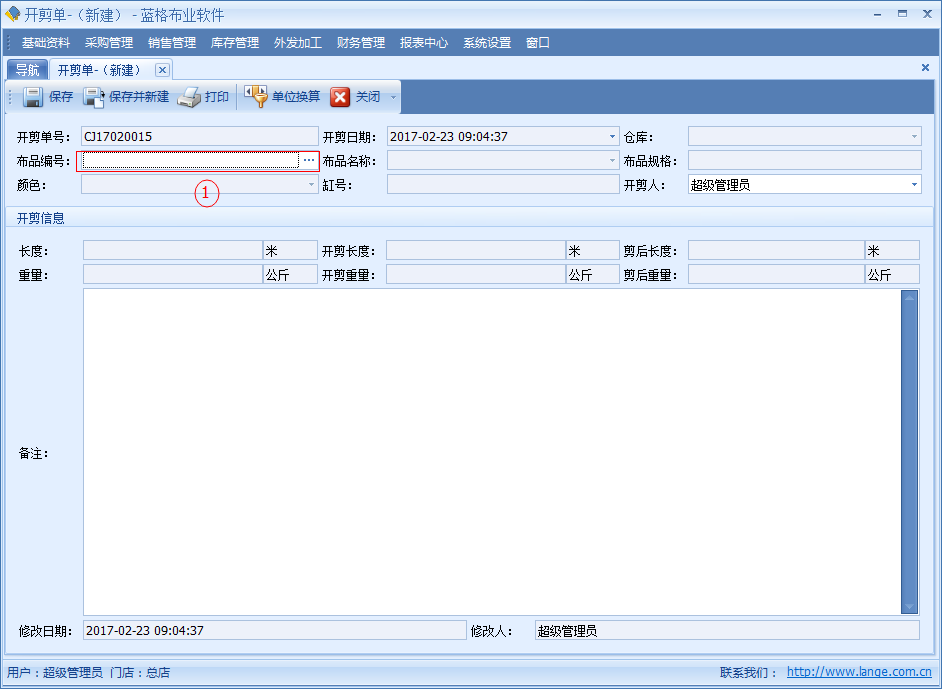The width and height of the screenshot is (942, 689).
Task: Click the red Close (关闭) toolbar icon
Action: (340, 97)
